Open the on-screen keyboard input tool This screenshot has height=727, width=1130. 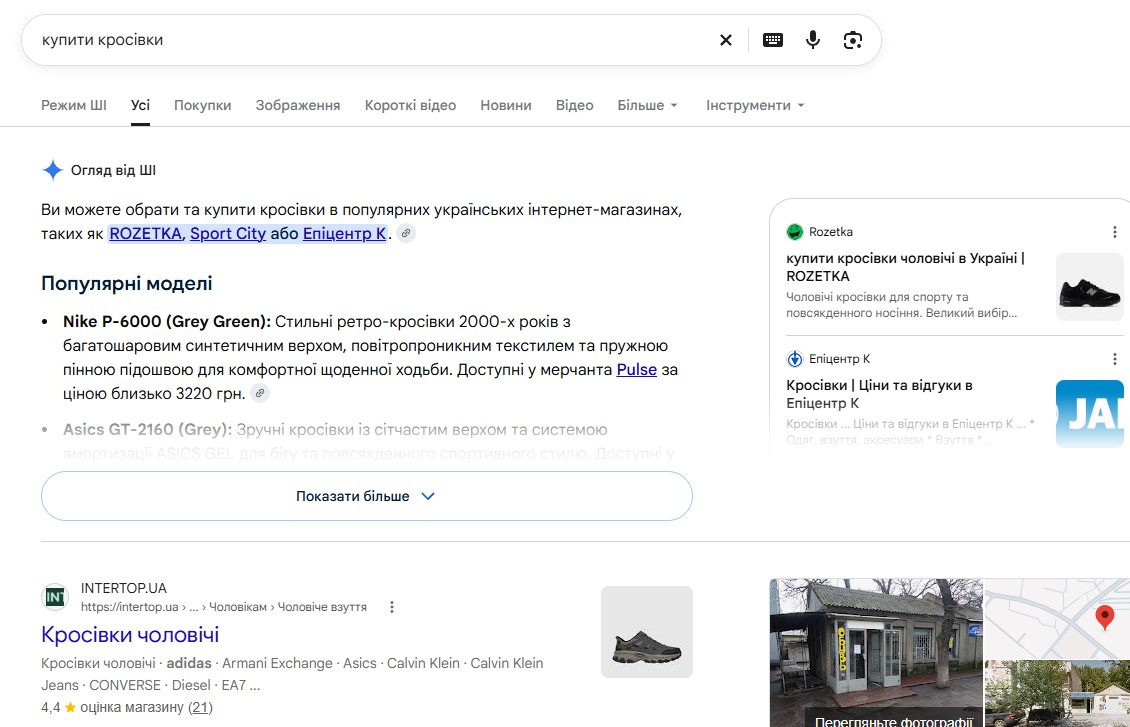pos(773,40)
